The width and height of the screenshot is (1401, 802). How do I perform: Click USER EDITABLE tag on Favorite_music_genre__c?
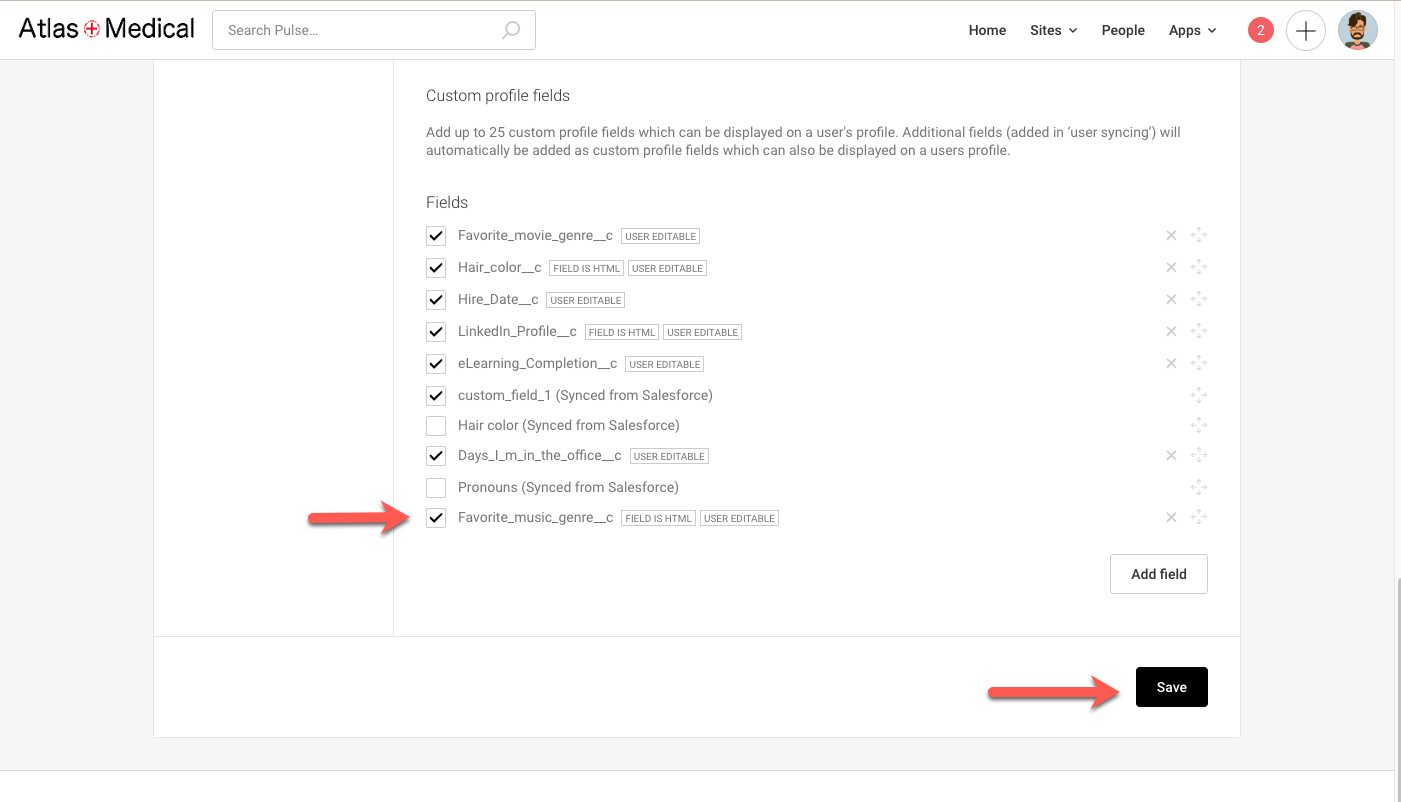pyautogui.click(x=739, y=518)
